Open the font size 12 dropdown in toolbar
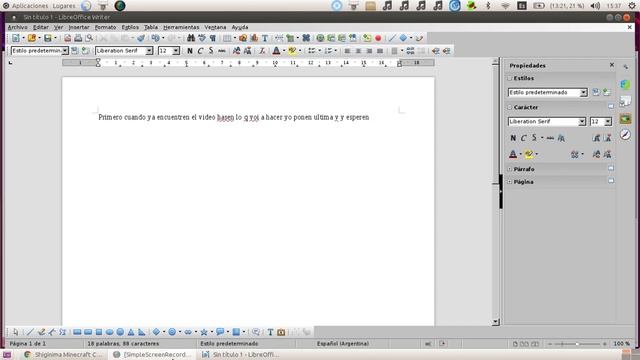This screenshot has height=360, width=640. tap(176, 51)
